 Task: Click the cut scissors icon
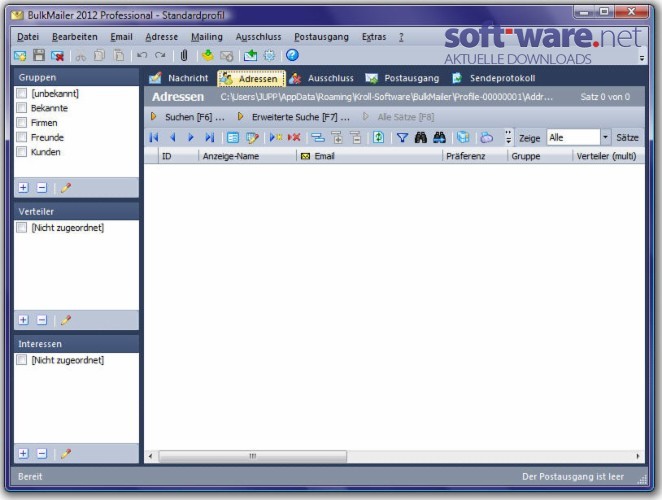coord(81,55)
